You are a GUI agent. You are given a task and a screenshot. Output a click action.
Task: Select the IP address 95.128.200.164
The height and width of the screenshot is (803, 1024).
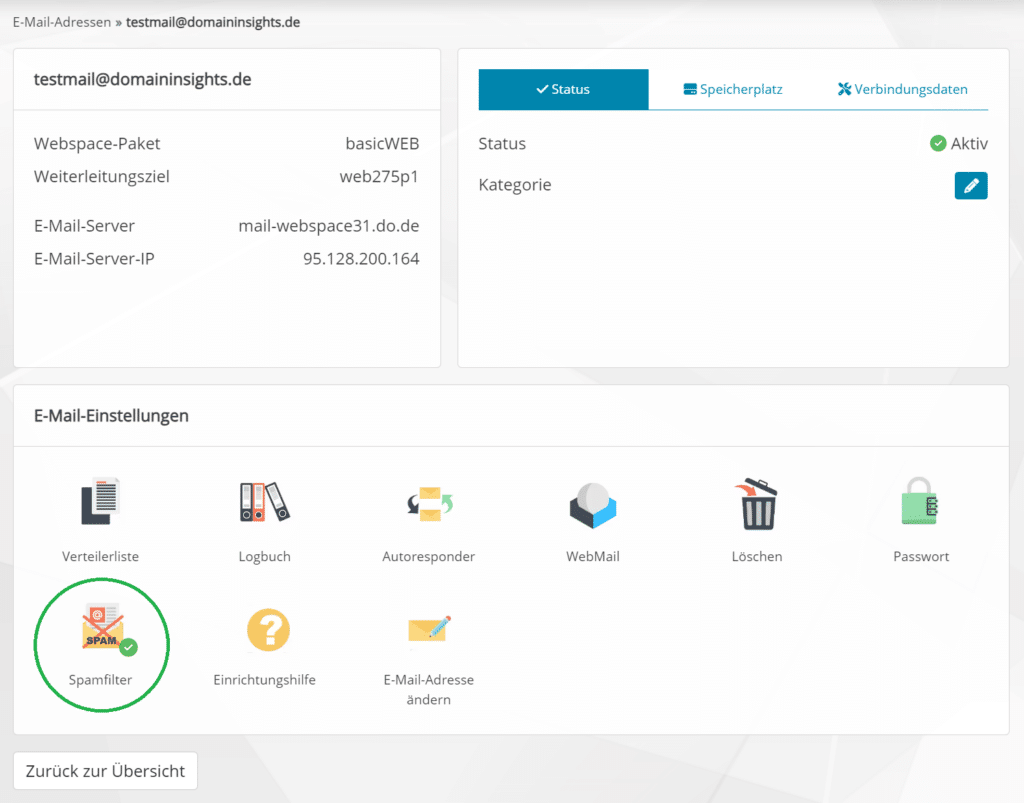[x=360, y=259]
